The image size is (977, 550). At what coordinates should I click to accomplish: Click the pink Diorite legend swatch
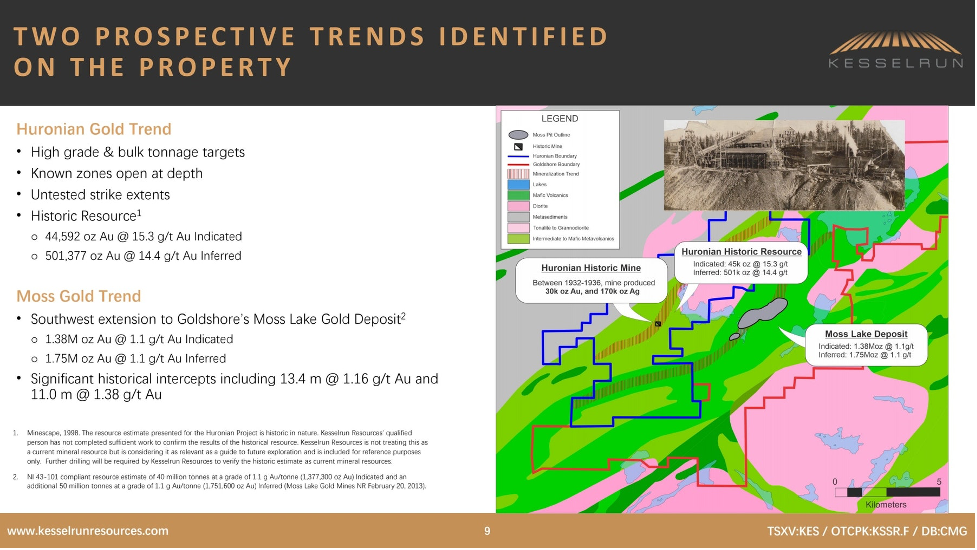click(518, 206)
